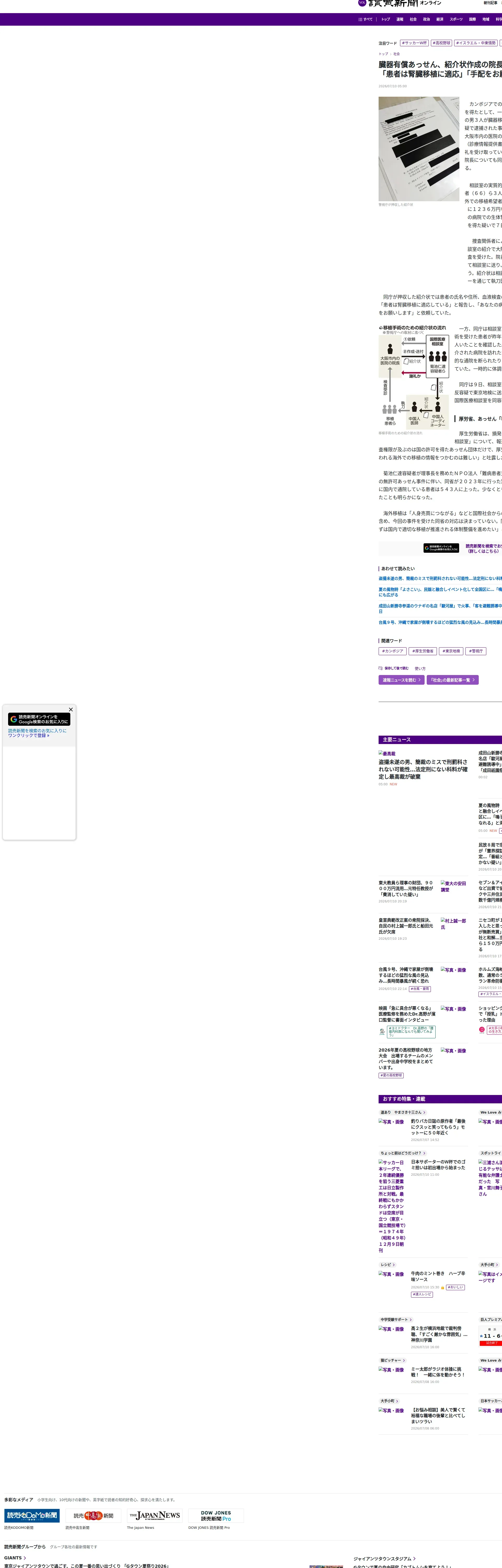502x1568 pixels.
Task: Open the 大手小町 category above お悩み相談
Action: click(x=389, y=1401)
